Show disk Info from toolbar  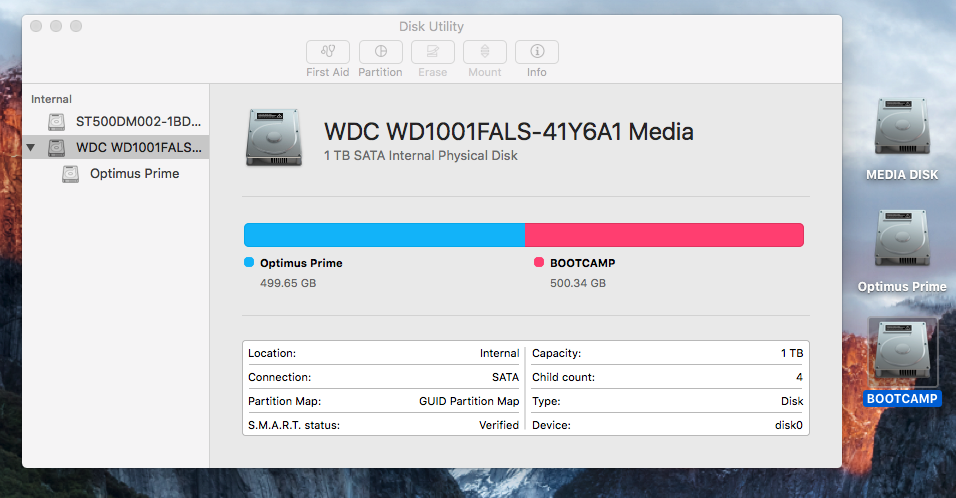tap(537, 52)
